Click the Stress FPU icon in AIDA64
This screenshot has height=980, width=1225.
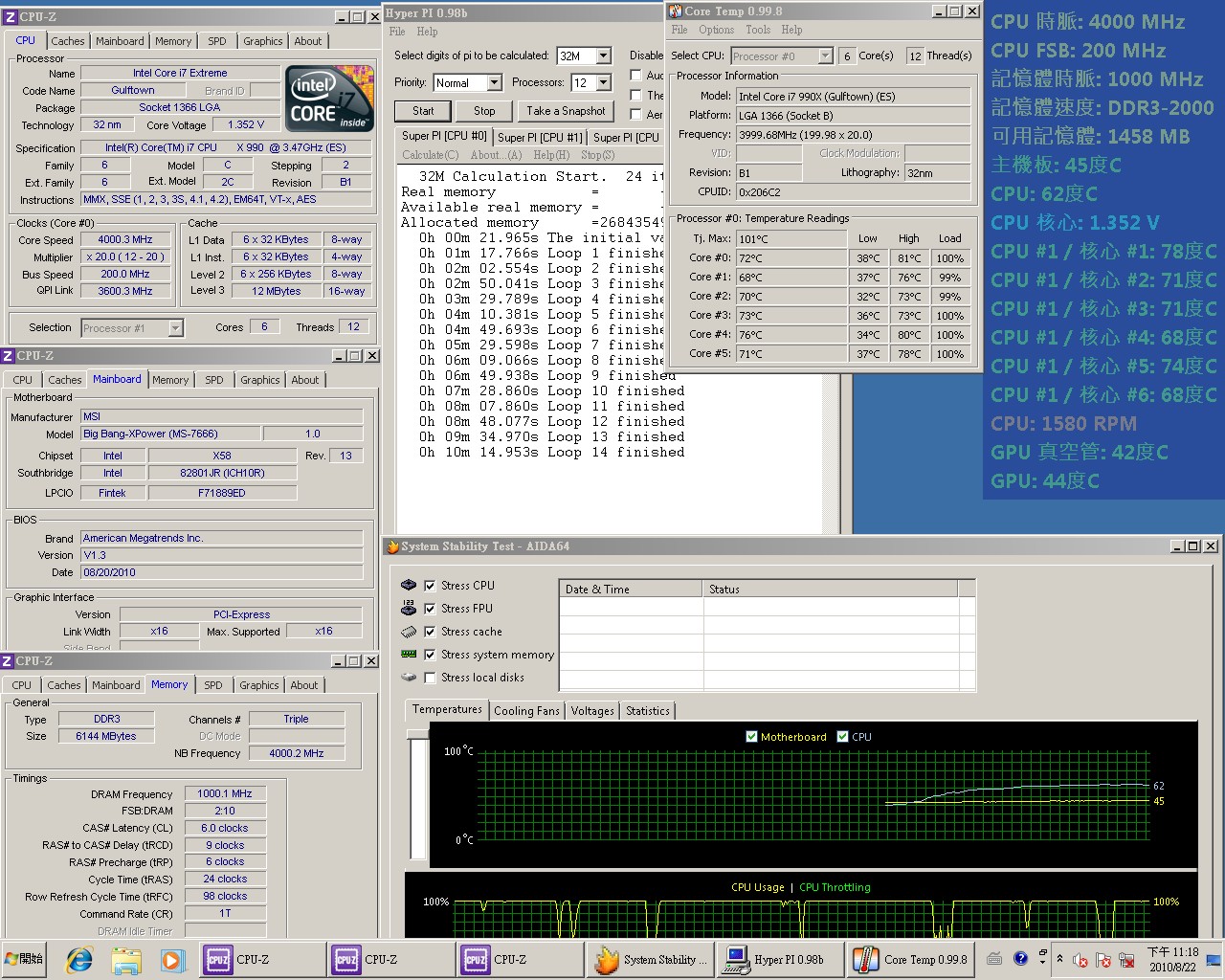coord(409,608)
